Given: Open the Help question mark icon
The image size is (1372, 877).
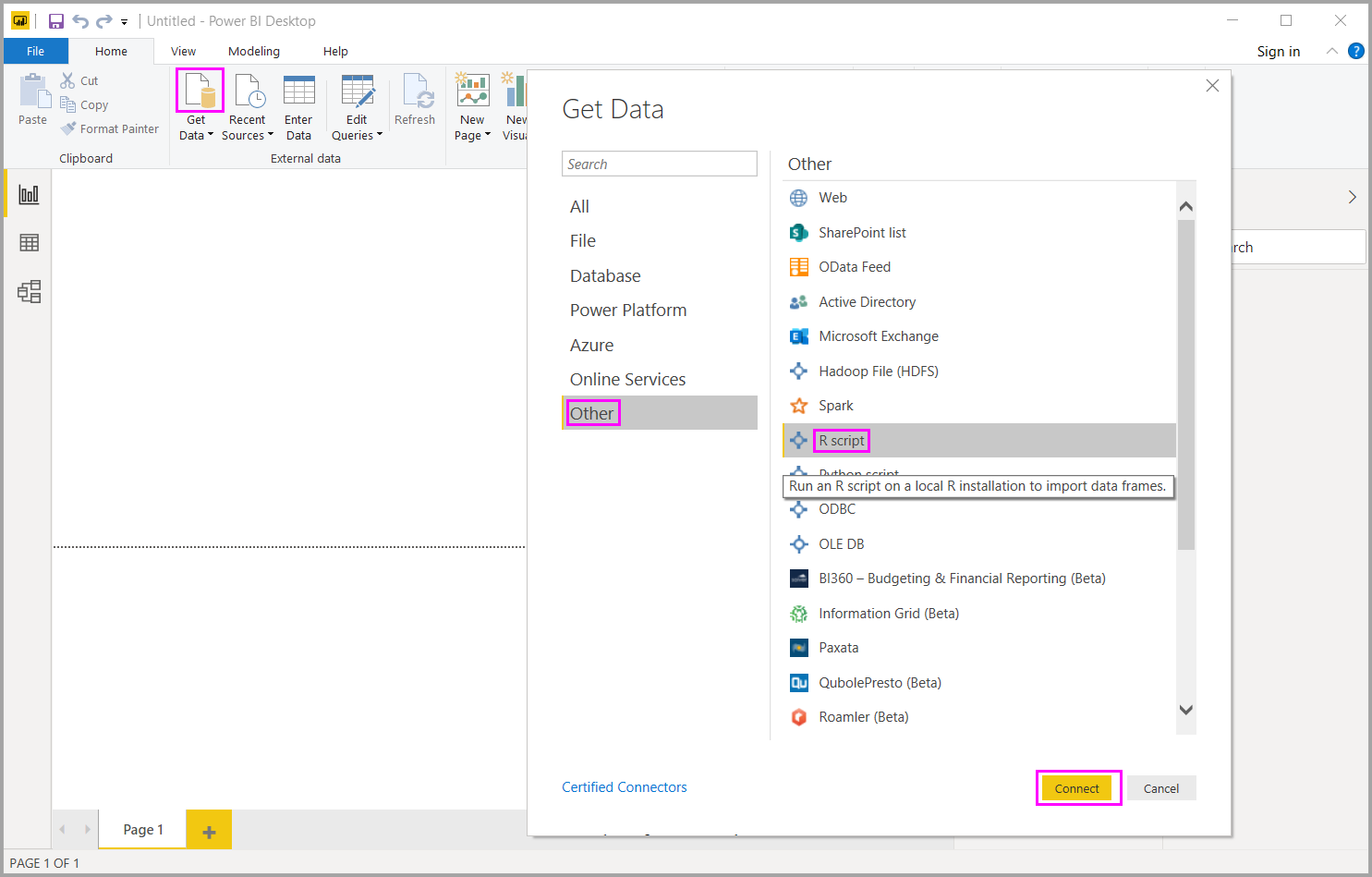Looking at the screenshot, I should 1355,51.
